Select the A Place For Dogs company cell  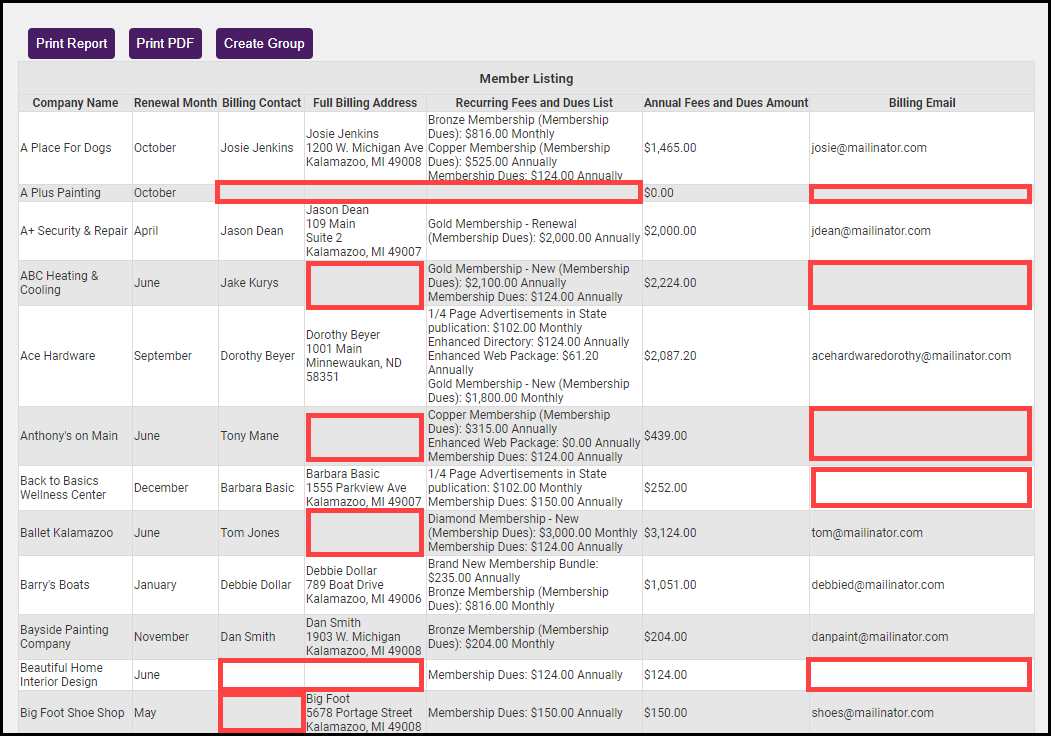pos(66,148)
